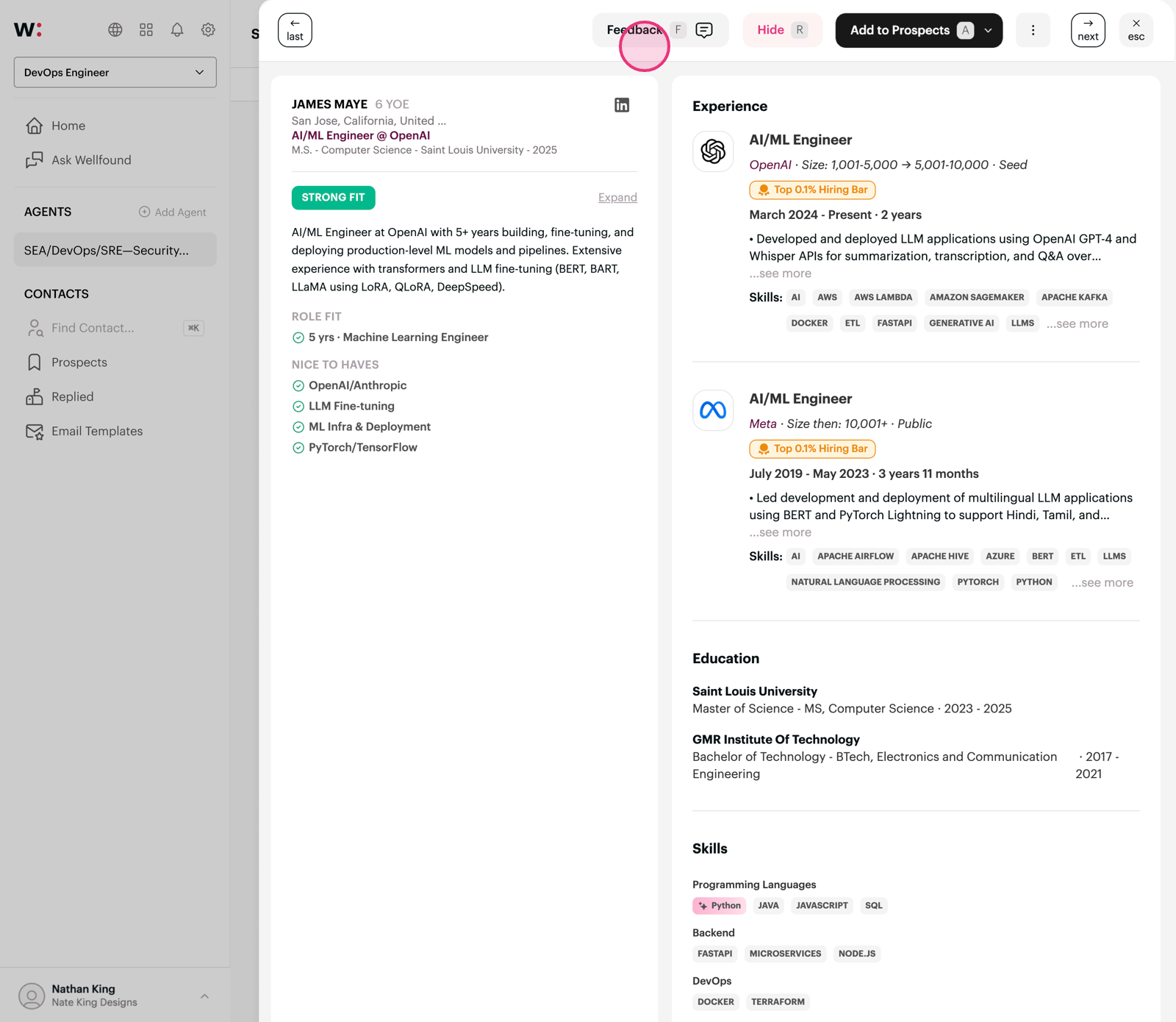The height and width of the screenshot is (1022, 1176).
Task: Open the DevOps Engineer job dropdown
Action: click(115, 72)
